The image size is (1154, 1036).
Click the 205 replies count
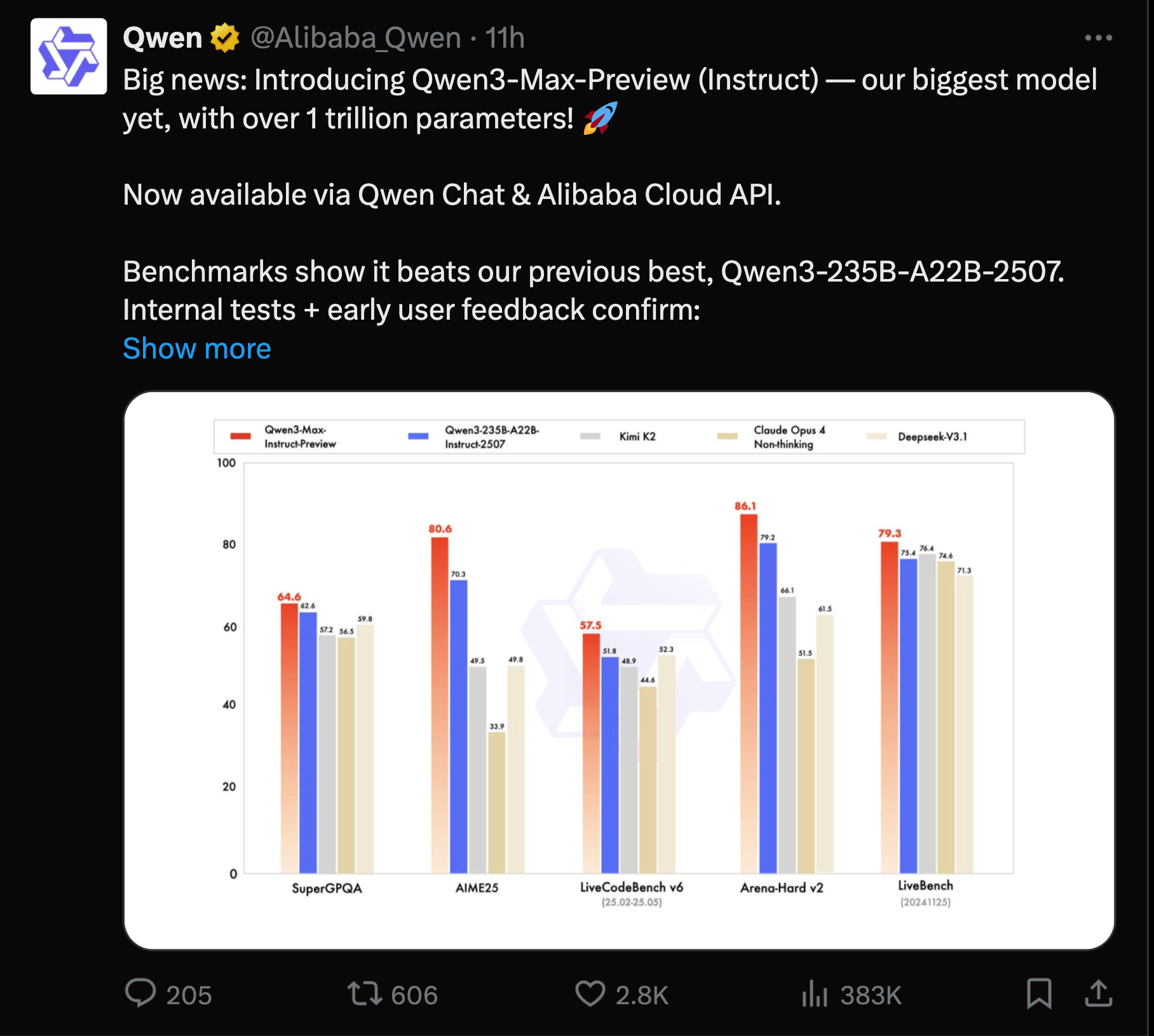click(x=189, y=995)
